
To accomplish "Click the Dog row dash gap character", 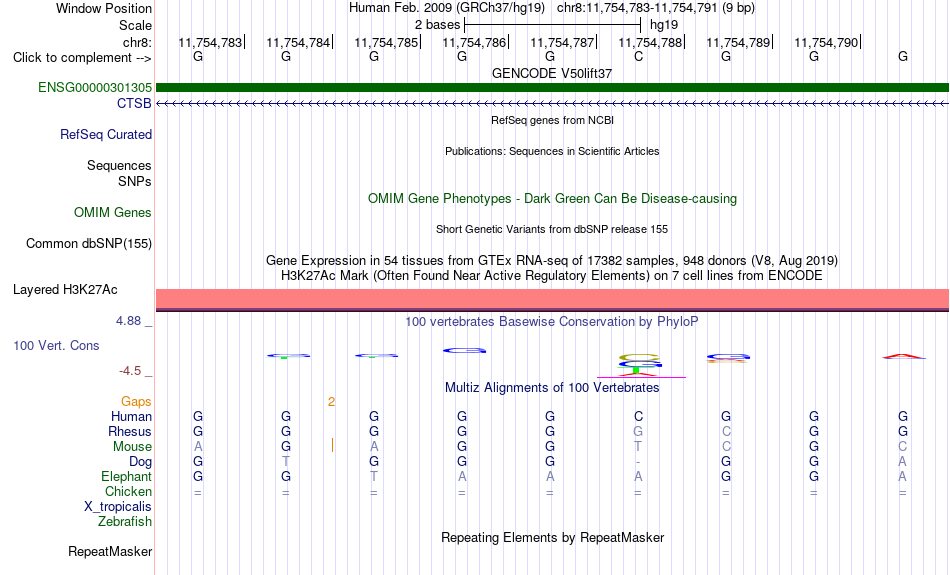I will click(638, 462).
